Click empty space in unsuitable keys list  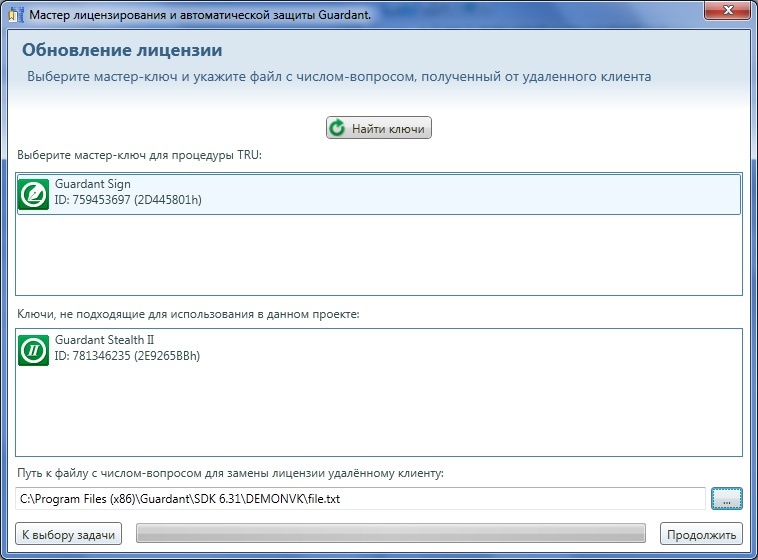pos(378,415)
